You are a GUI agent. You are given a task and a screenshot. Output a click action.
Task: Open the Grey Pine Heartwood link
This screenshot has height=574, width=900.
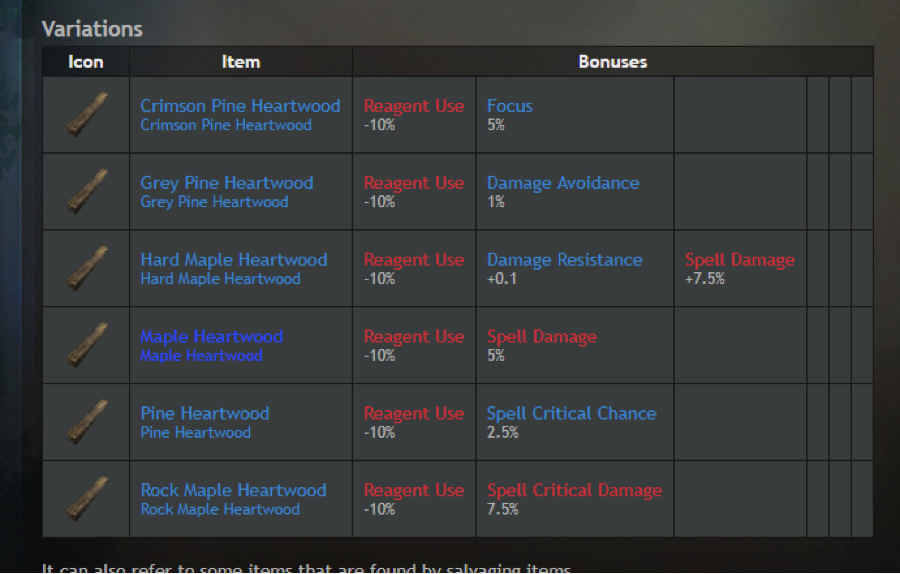(x=227, y=183)
